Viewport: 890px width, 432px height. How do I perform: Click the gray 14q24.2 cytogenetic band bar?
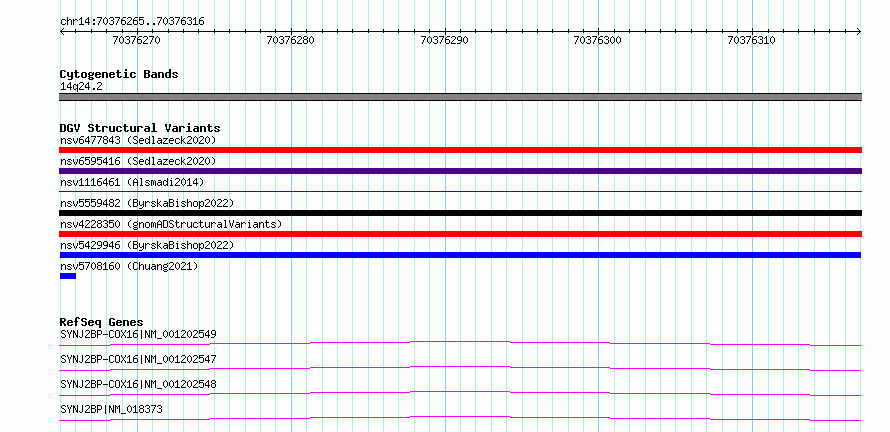pyautogui.click(x=460, y=97)
